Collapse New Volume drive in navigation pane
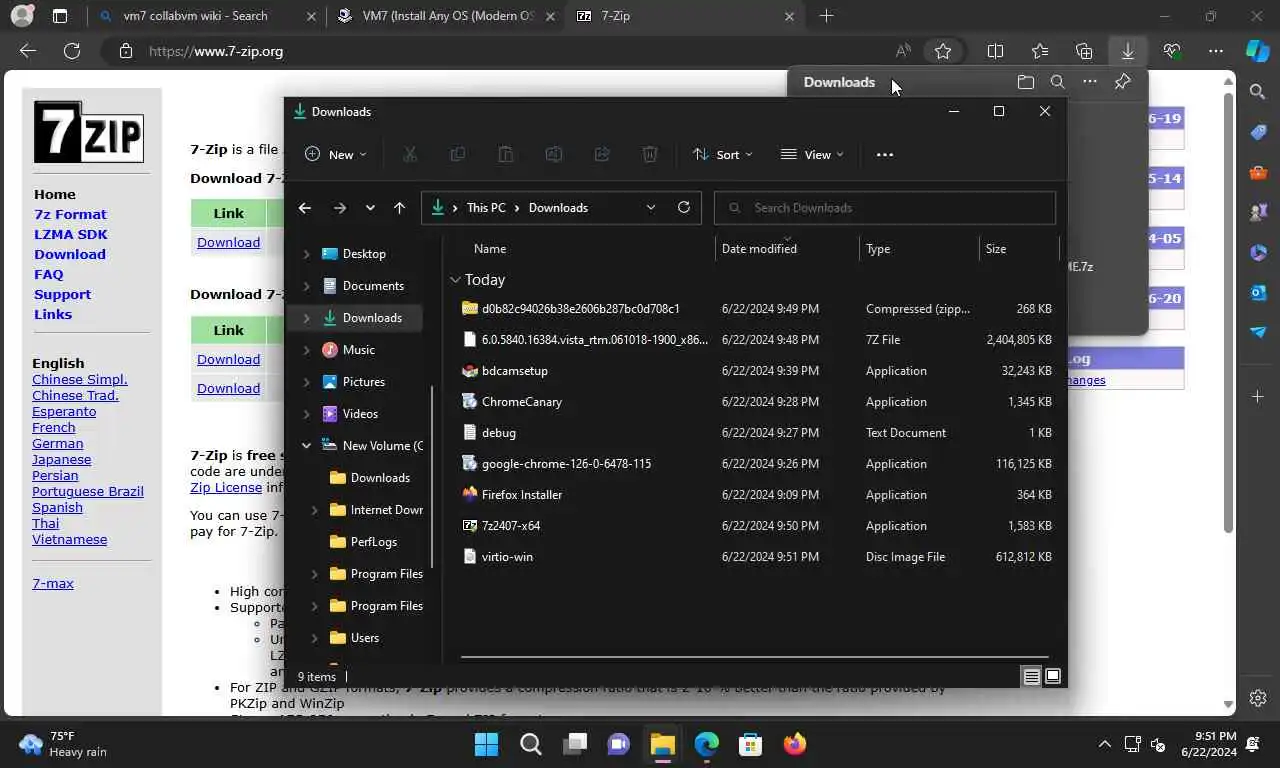 tap(307, 446)
